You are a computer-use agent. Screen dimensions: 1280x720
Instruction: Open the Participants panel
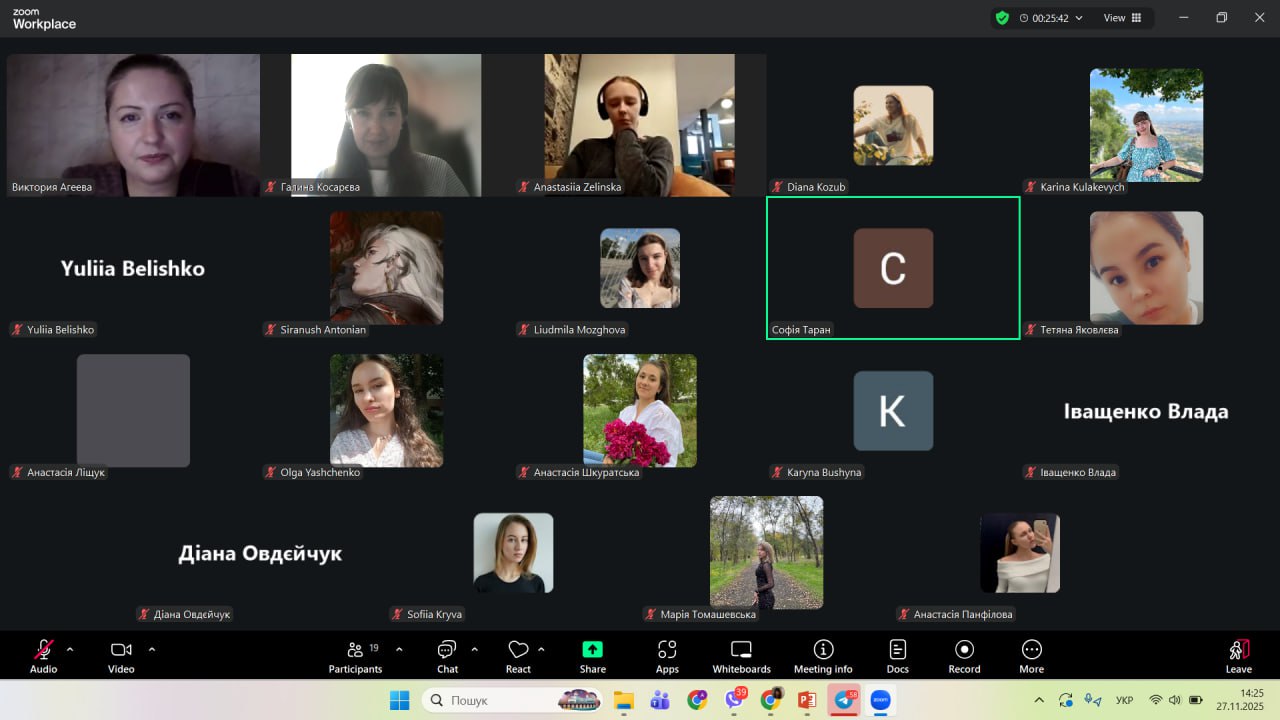click(355, 656)
